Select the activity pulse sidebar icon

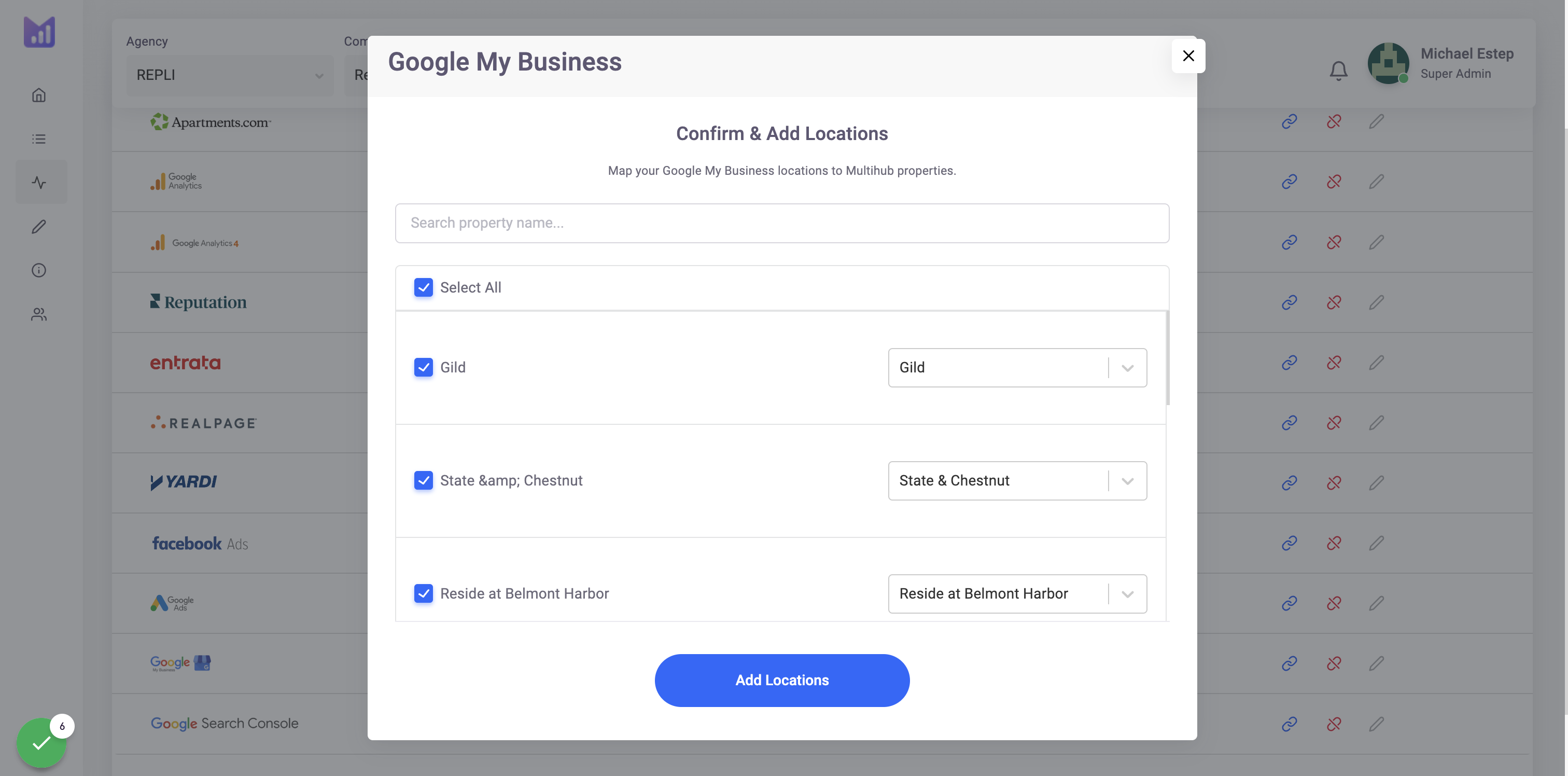39,183
